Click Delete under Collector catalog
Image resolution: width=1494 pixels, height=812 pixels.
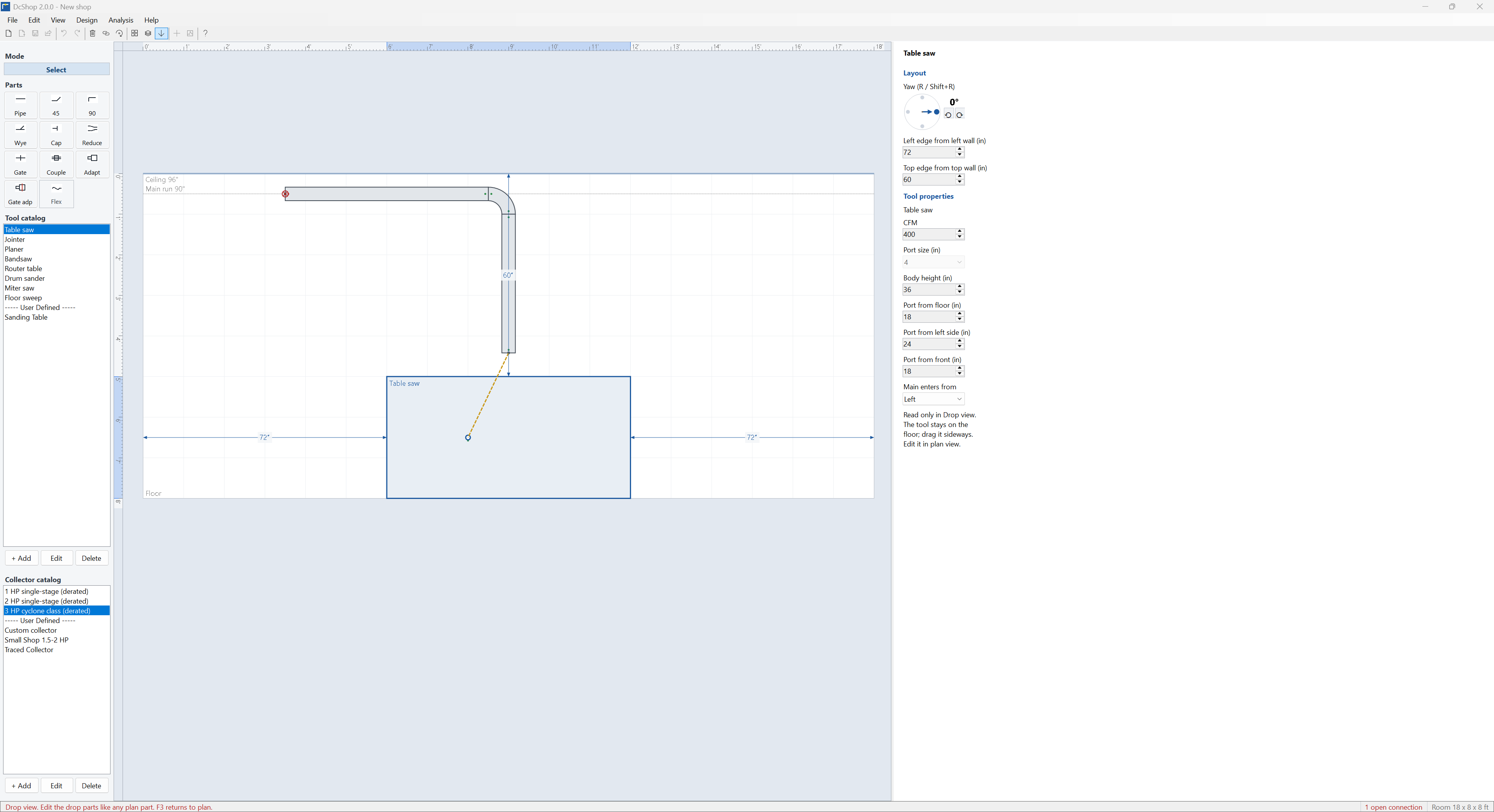click(x=92, y=786)
